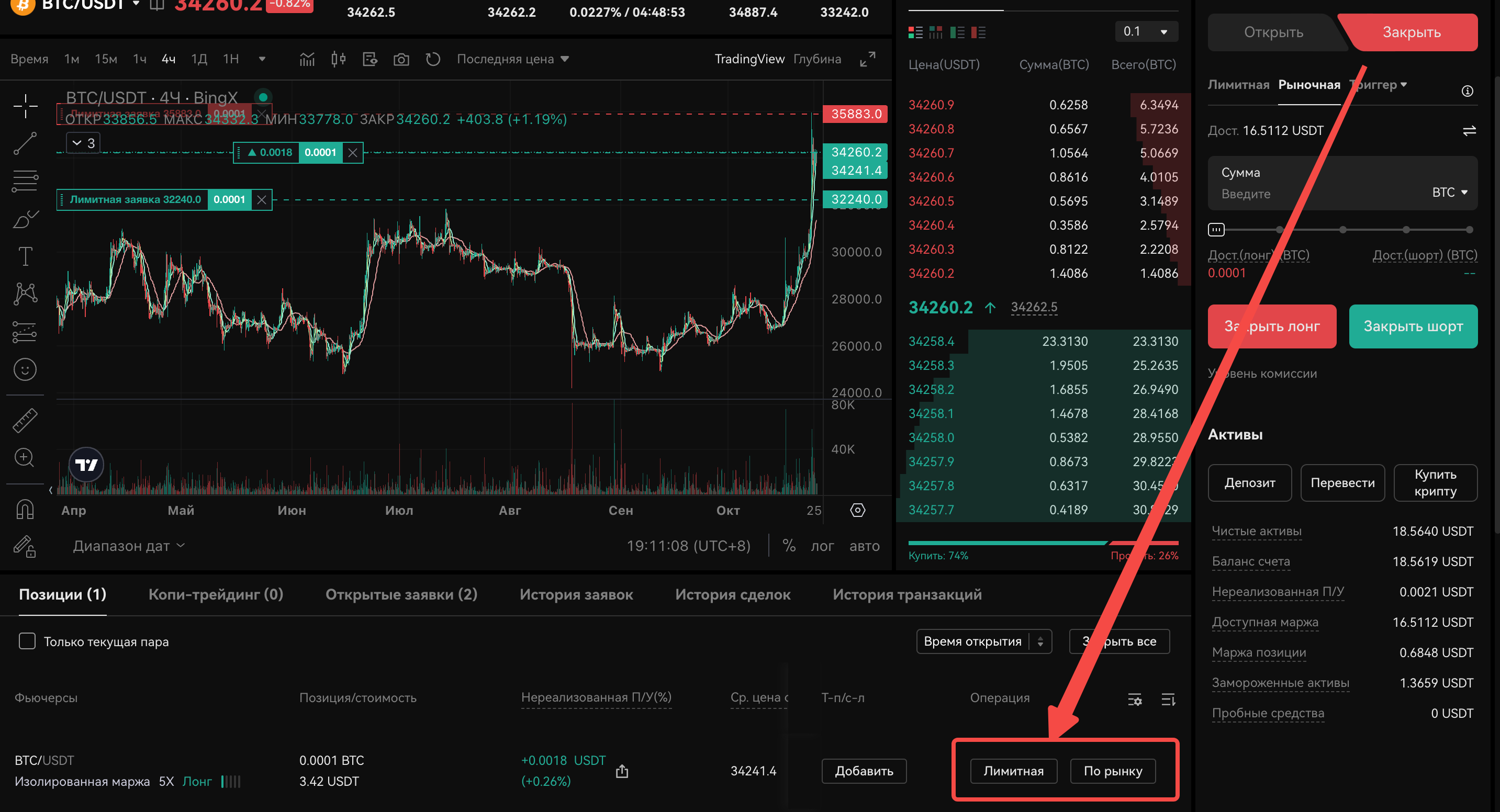This screenshot has height=812, width=1500.
Task: Show combined order book view
Action: (915, 32)
